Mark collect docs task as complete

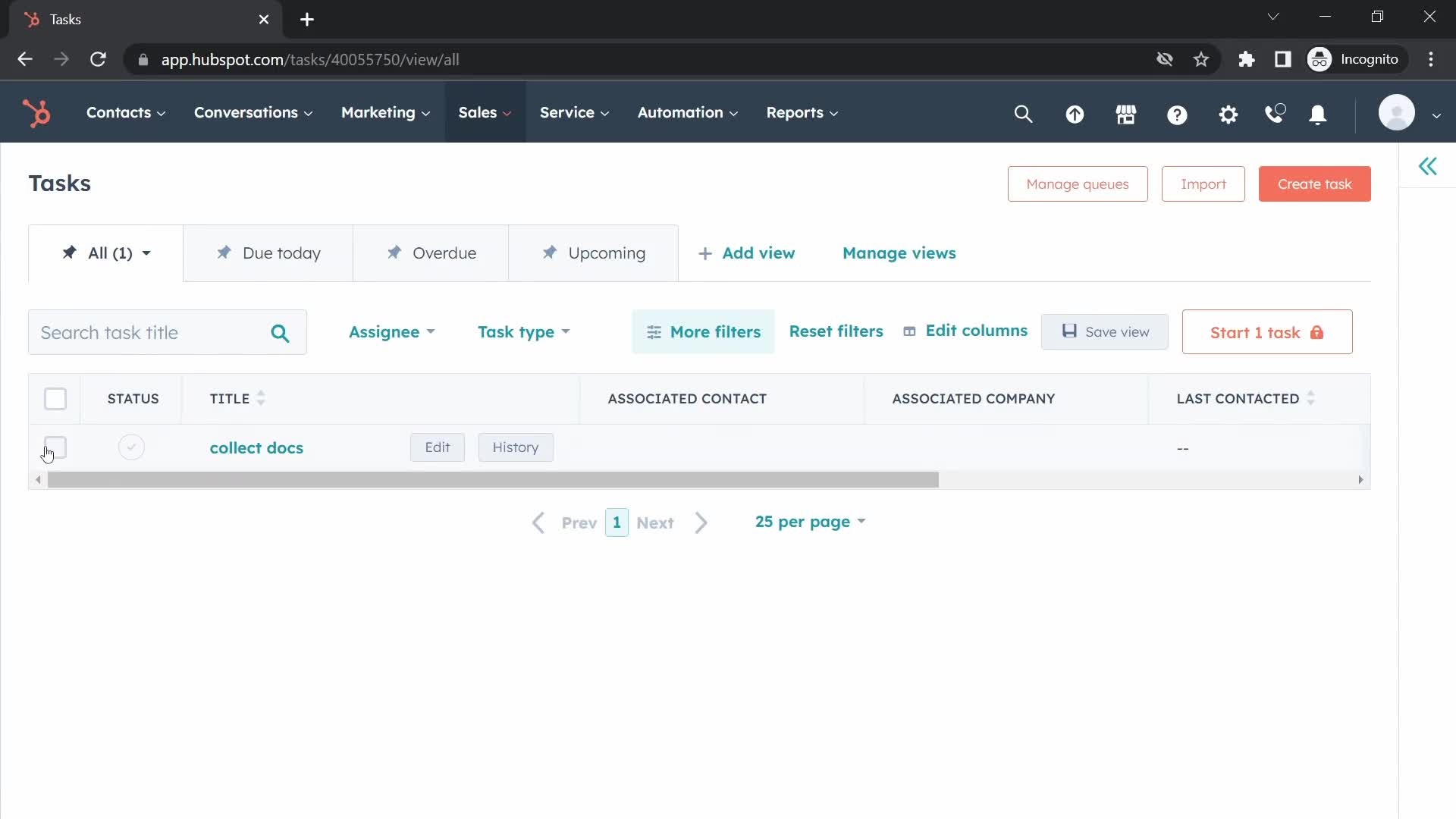coord(131,447)
